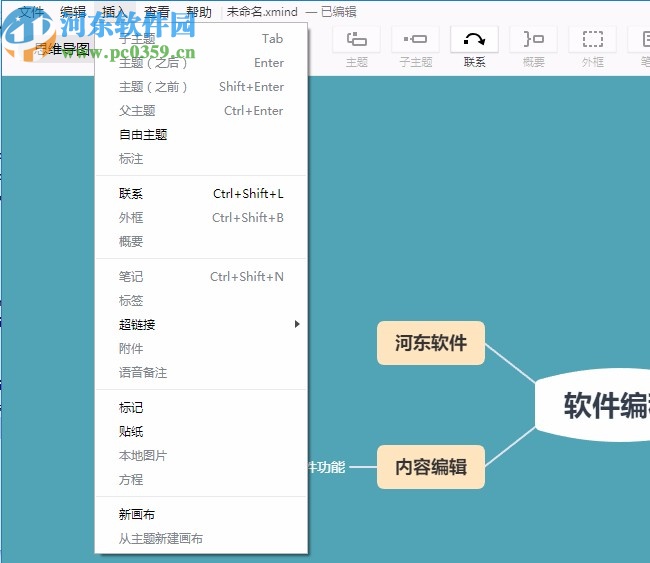
Task: Choose 标签 menu entry
Action: [x=201, y=301]
